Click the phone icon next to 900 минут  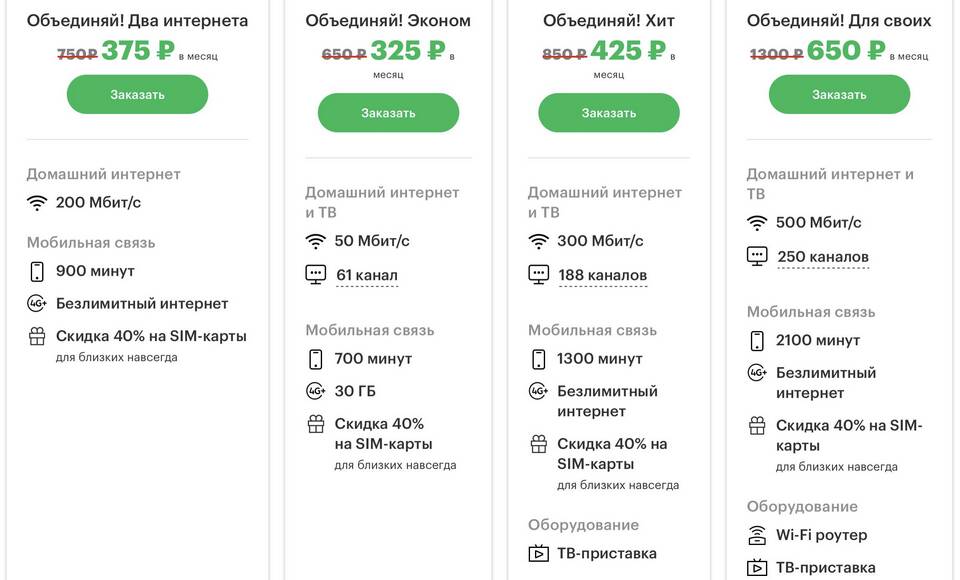tap(37, 271)
